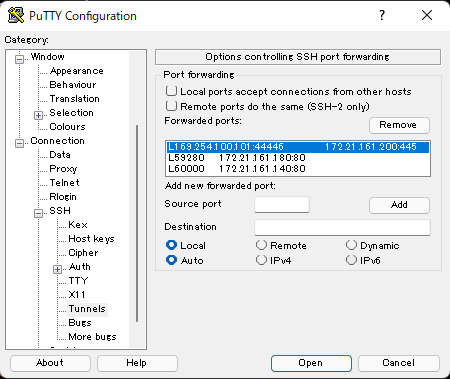
Task: Select the Local radio button
Action: [x=171, y=245]
